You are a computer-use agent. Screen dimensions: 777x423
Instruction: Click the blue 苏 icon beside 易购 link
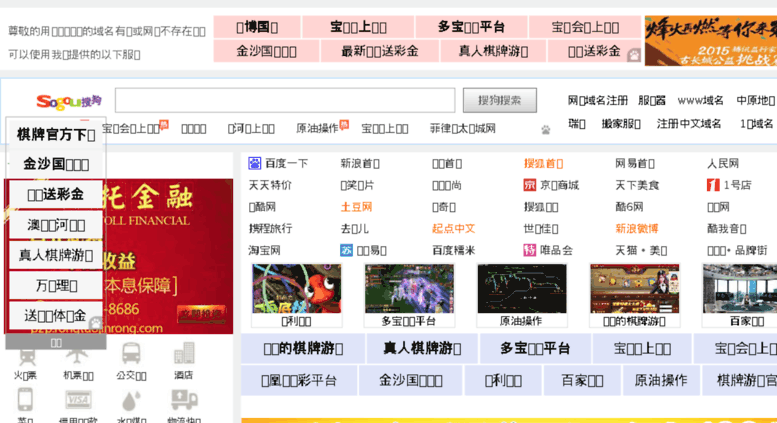pyautogui.click(x=346, y=250)
